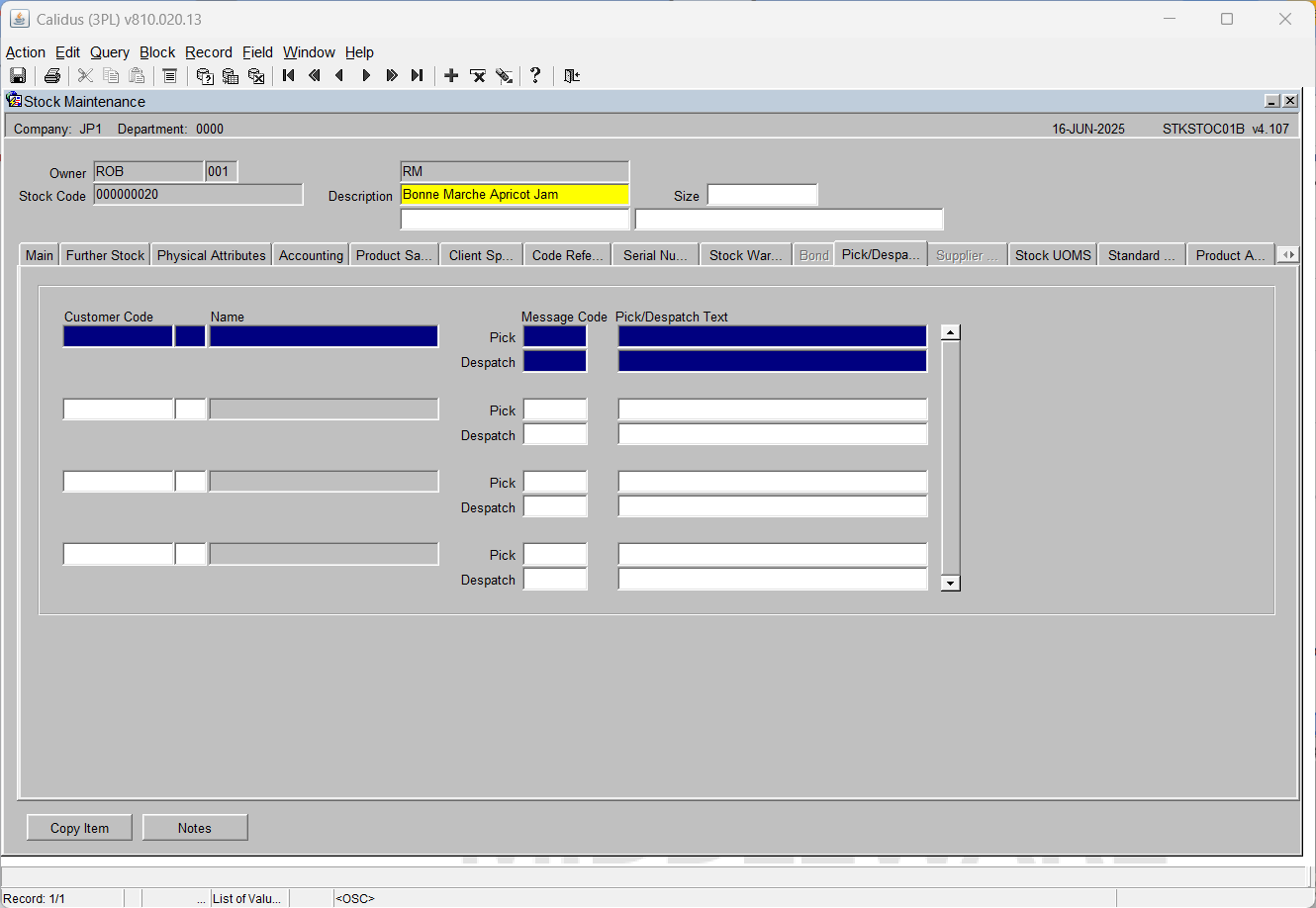The image size is (1316, 908).
Task: Click the Exit door toolbar icon
Action: [572, 76]
